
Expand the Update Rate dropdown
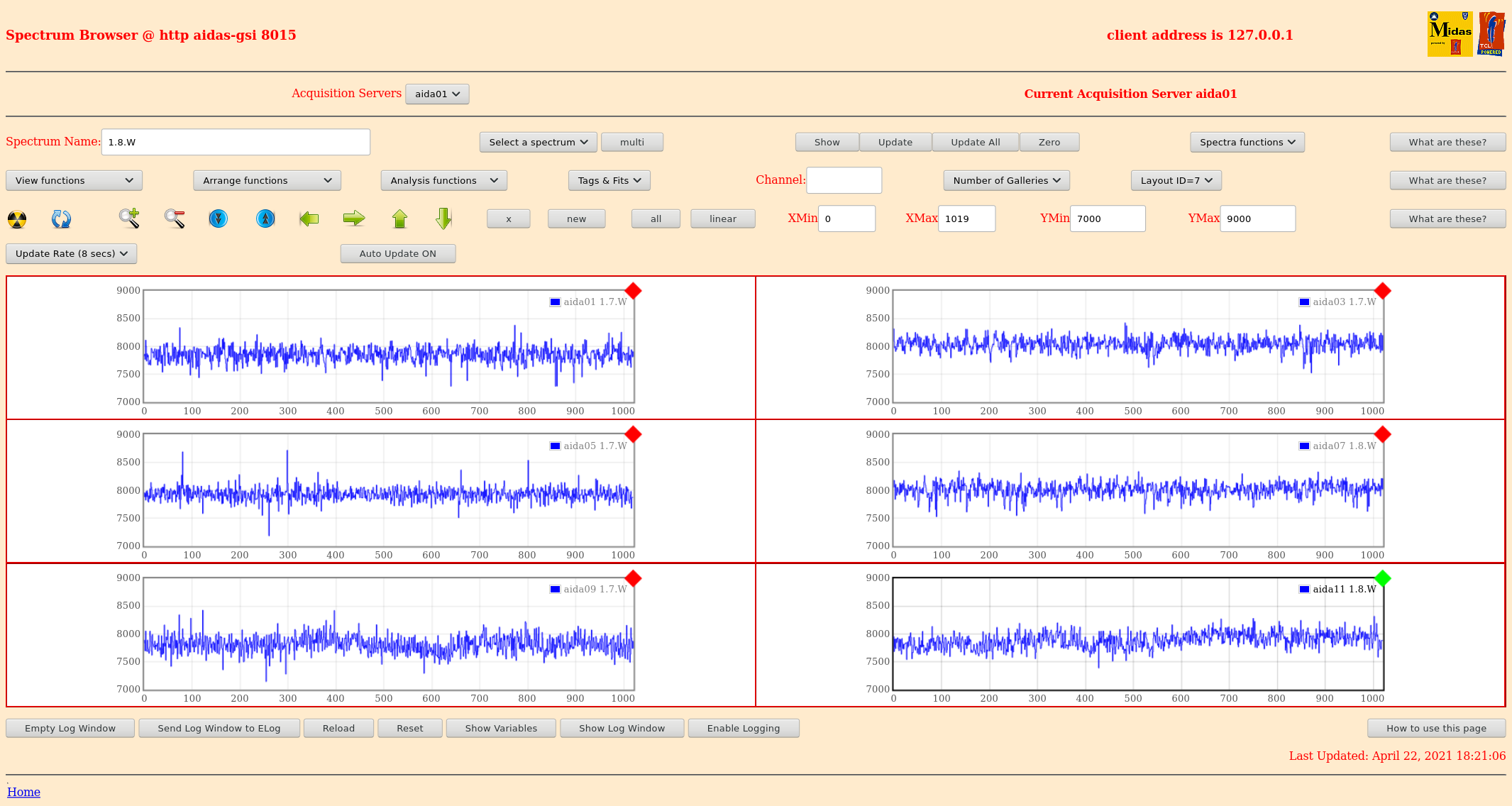[x=71, y=253]
